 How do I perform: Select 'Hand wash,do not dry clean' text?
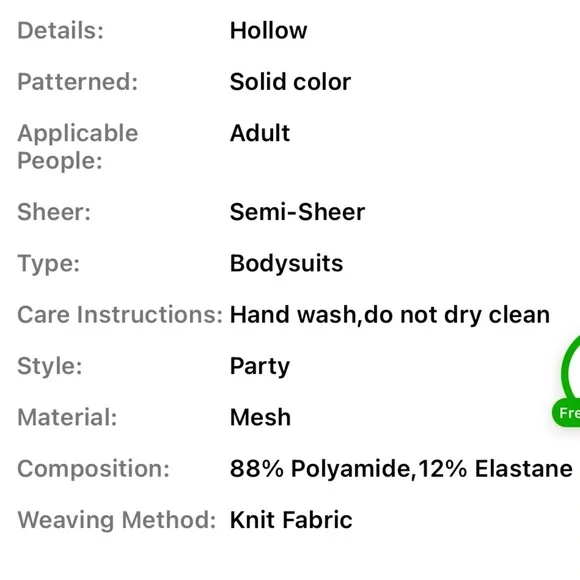pyautogui.click(x=390, y=315)
